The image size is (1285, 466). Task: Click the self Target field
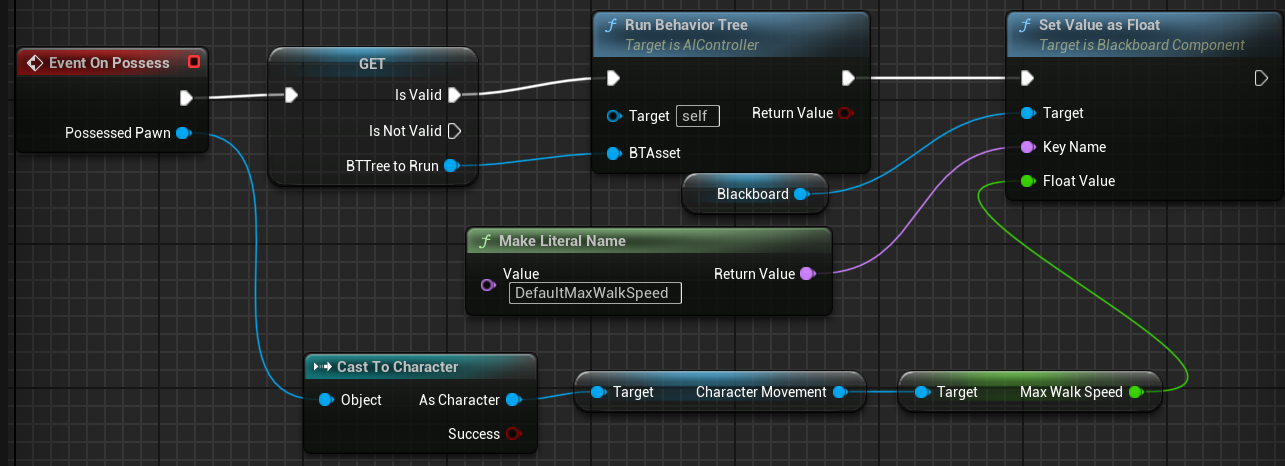(x=697, y=116)
